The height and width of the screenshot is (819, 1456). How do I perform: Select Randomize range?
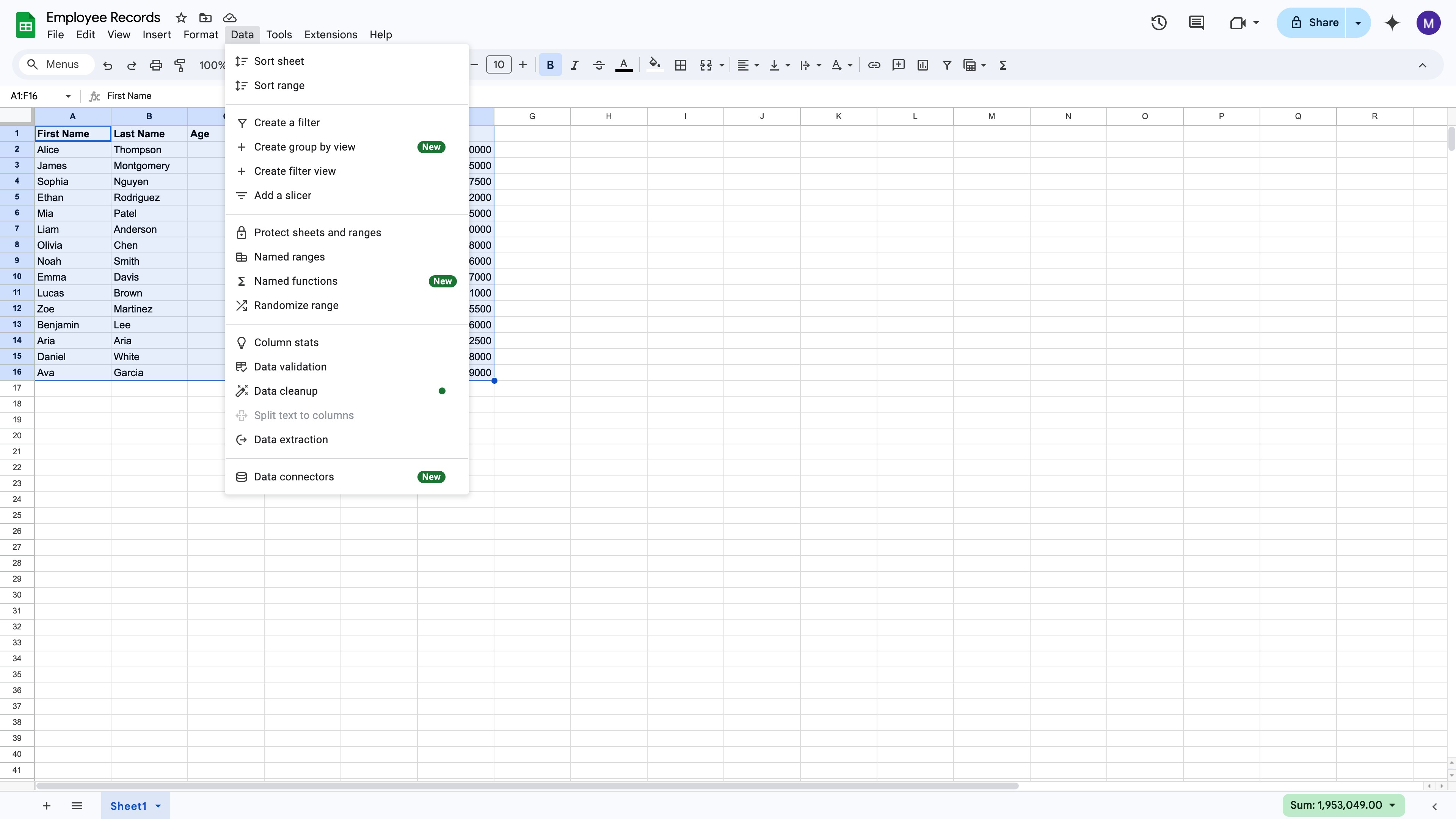click(347, 306)
